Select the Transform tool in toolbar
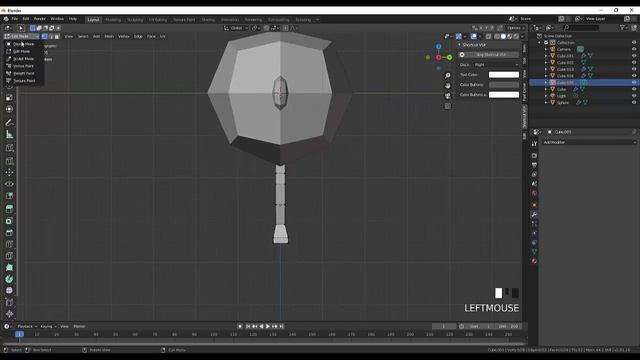640x360 pixels. [9, 109]
